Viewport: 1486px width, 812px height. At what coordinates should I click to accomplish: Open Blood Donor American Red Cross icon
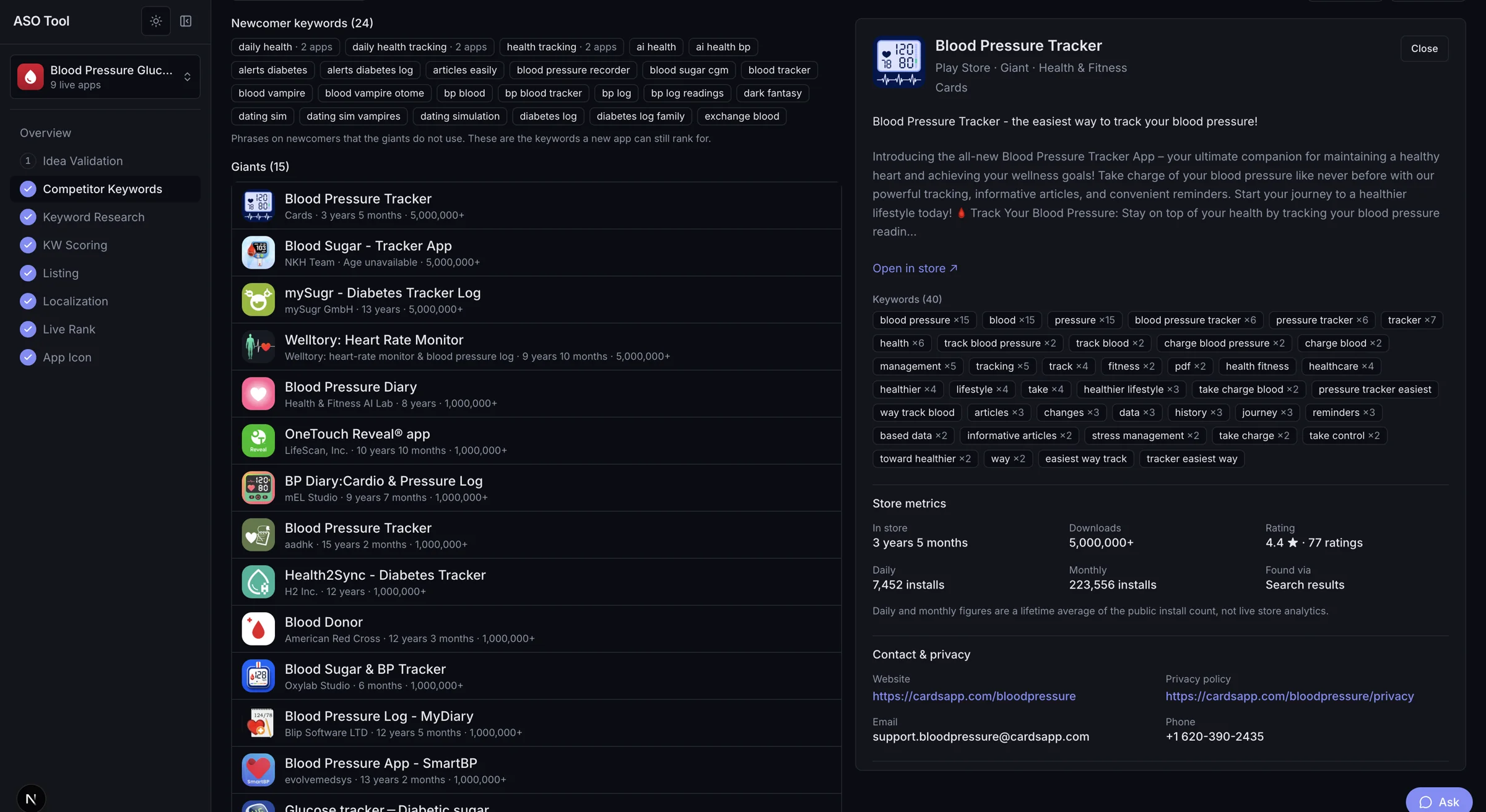click(x=258, y=629)
